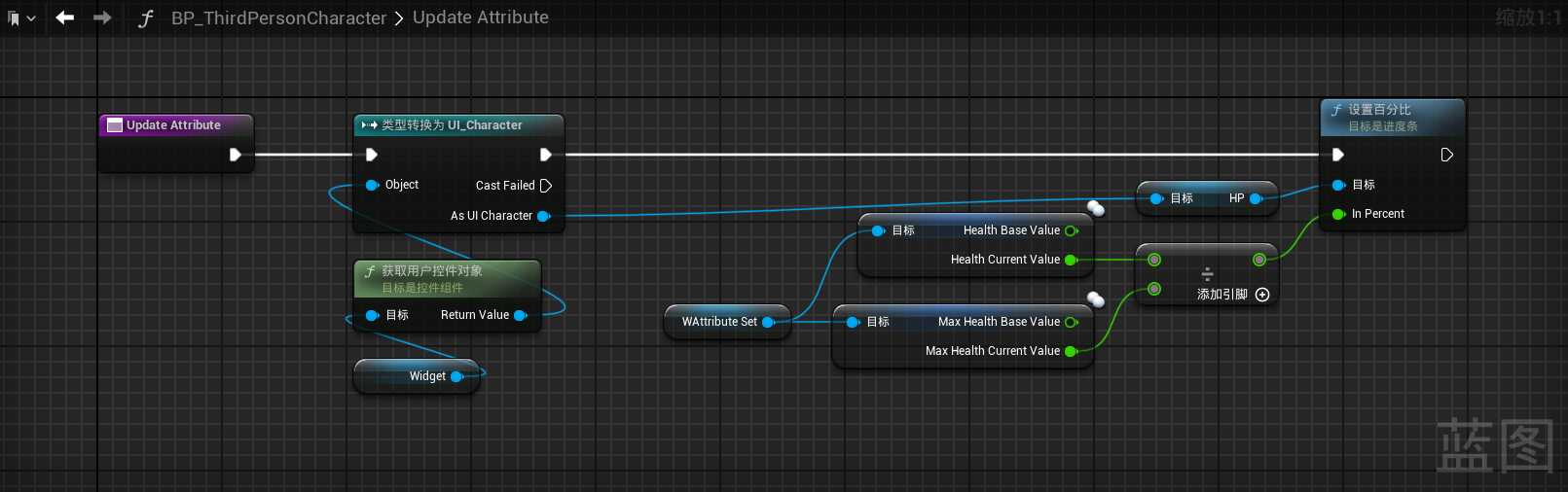The height and width of the screenshot is (492, 1568).
Task: Click the forward navigation arrow
Action: coord(102,18)
